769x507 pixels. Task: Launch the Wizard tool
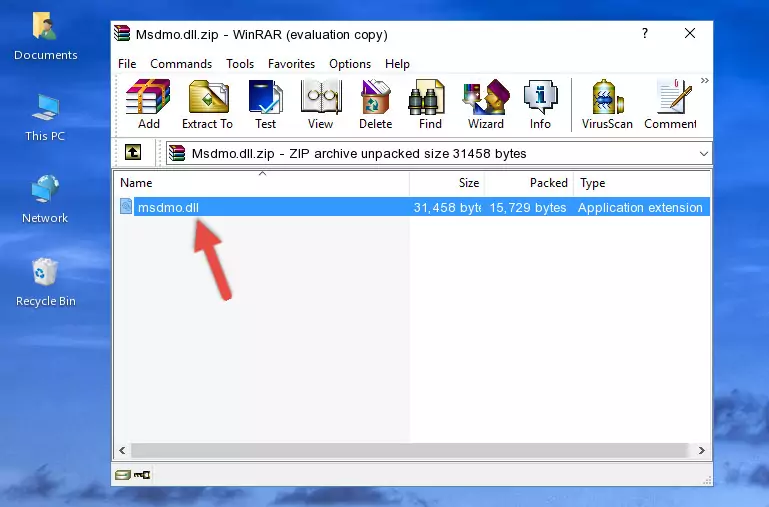coord(486,104)
